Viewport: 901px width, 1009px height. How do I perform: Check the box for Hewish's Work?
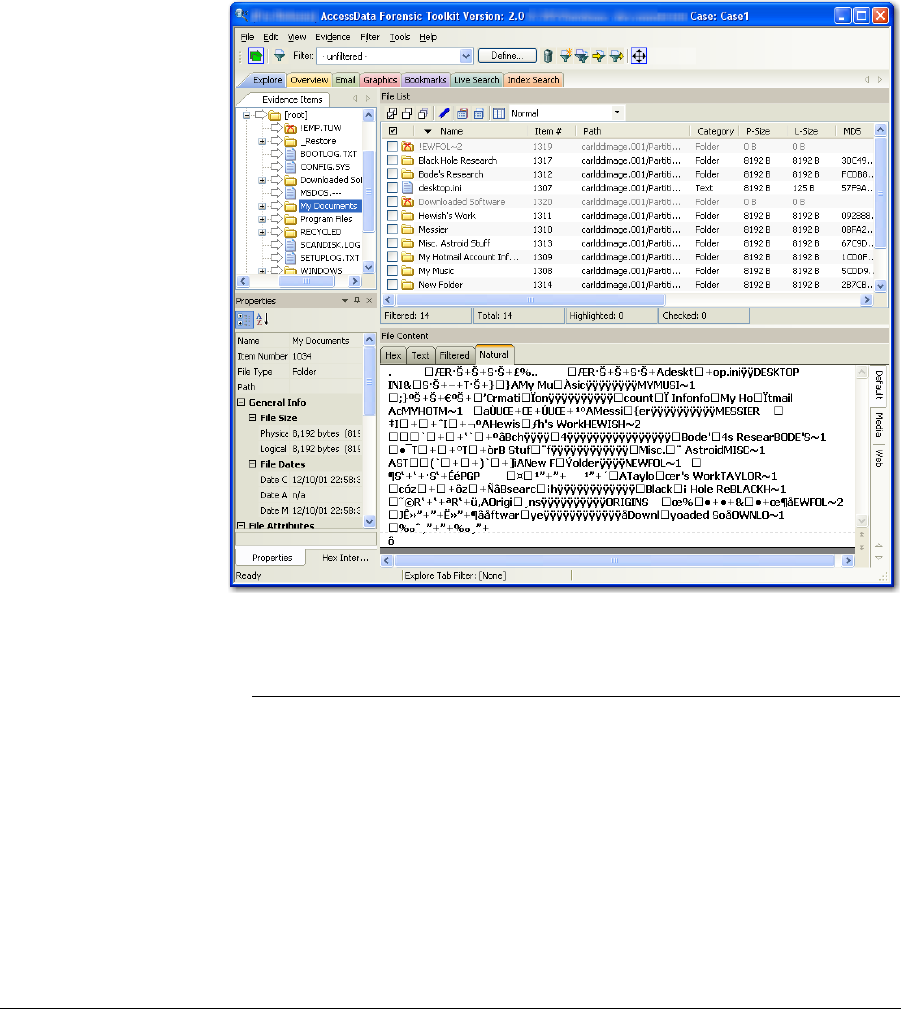[392, 216]
